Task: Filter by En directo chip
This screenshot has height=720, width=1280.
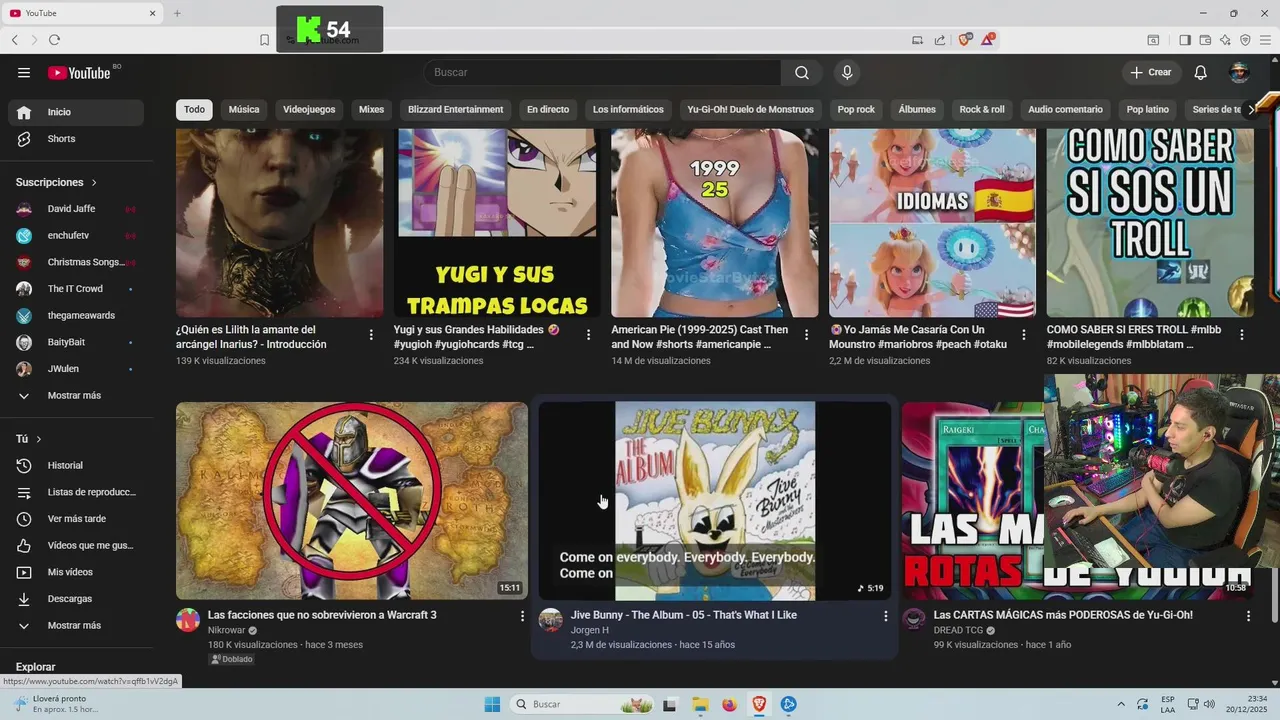Action: tap(548, 110)
